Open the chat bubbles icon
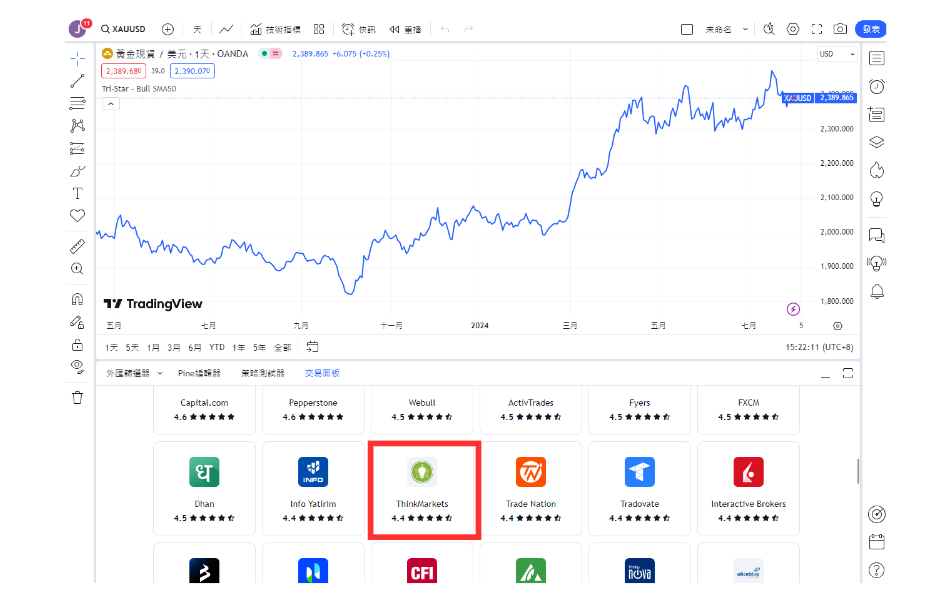952x602 pixels. click(x=876, y=235)
